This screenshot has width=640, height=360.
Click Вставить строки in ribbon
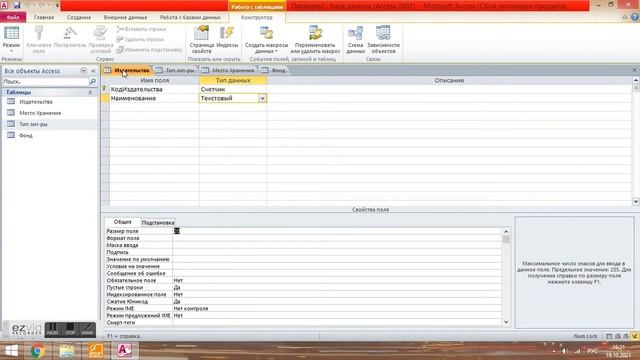click(x=141, y=29)
